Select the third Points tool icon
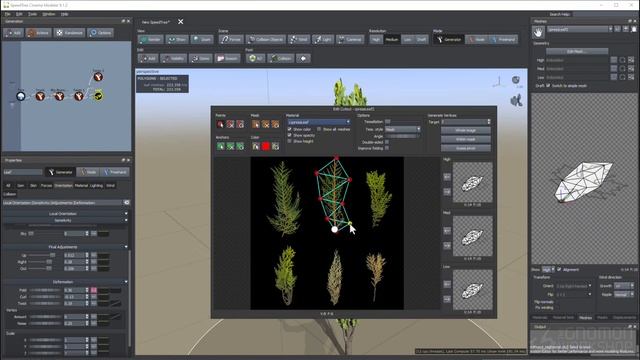Image resolution: width=640 pixels, height=360 pixels. pyautogui.click(x=240, y=124)
